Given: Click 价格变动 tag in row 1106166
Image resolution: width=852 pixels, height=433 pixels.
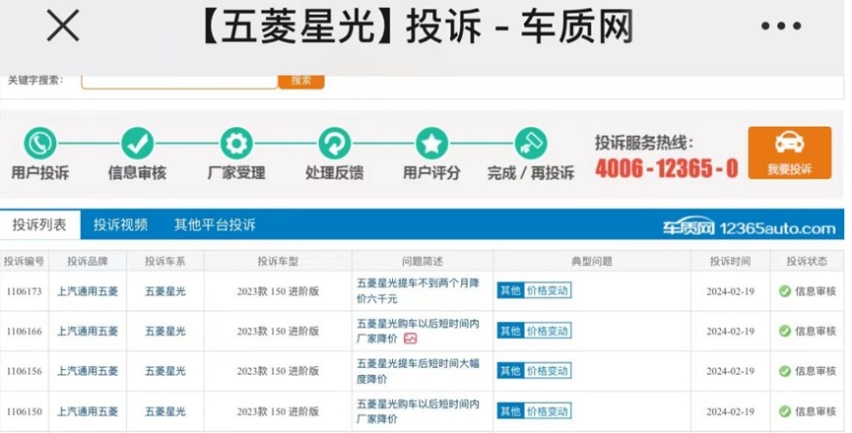Looking at the screenshot, I should 547,331.
